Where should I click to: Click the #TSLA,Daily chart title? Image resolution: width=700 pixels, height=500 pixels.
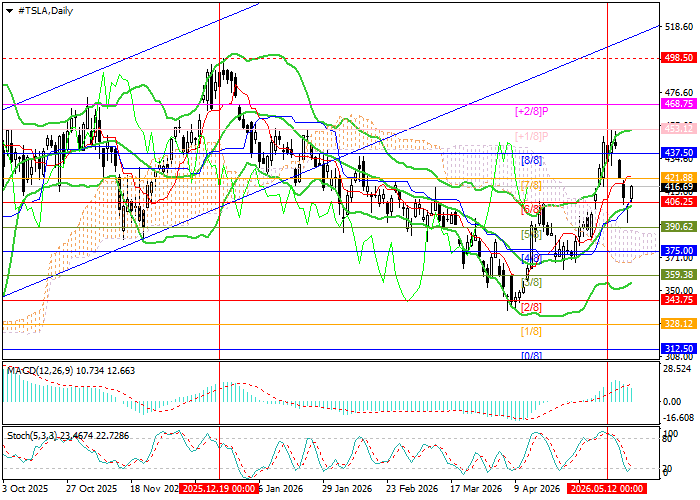tap(45, 11)
